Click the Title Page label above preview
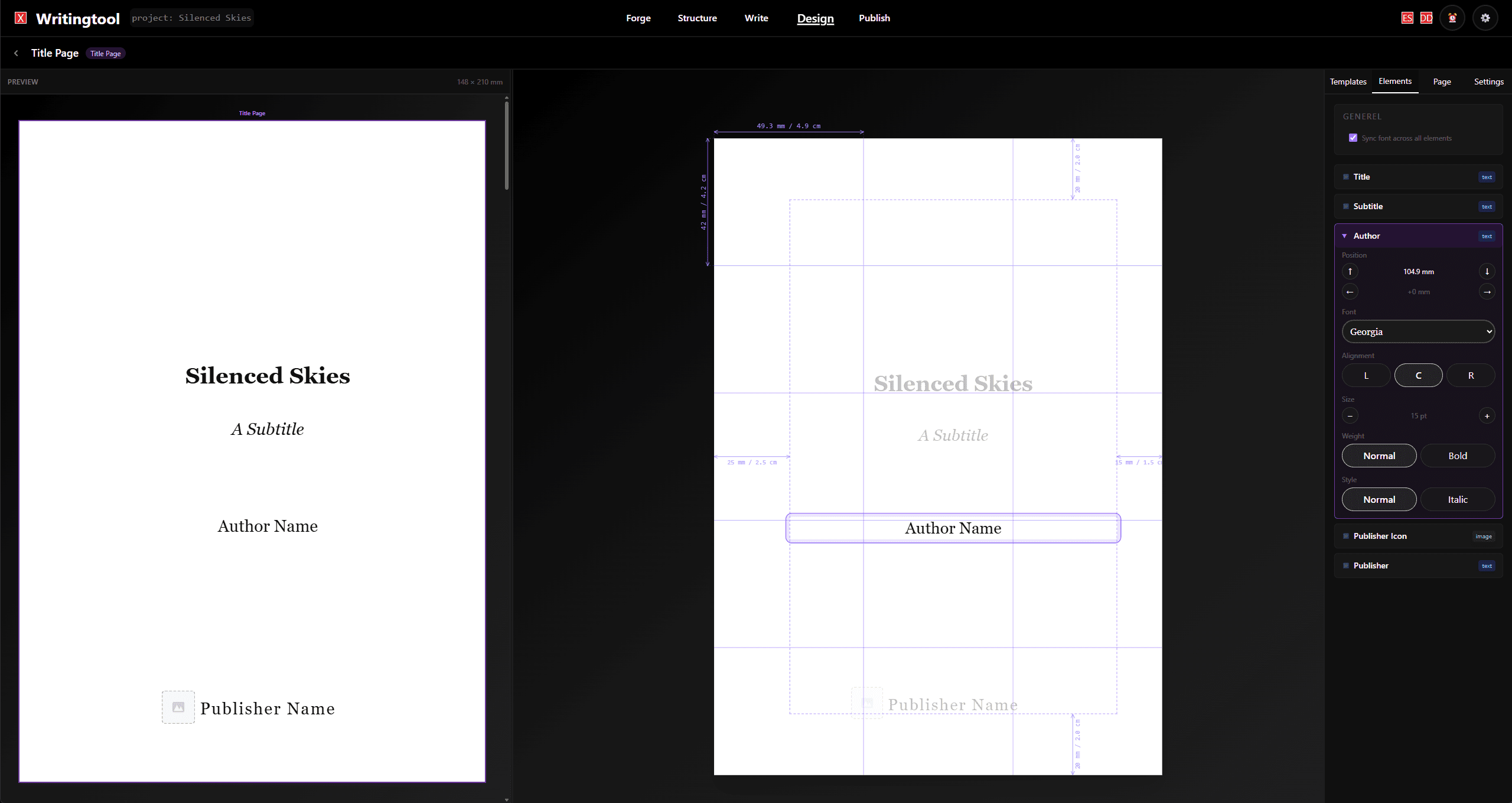 click(252, 113)
